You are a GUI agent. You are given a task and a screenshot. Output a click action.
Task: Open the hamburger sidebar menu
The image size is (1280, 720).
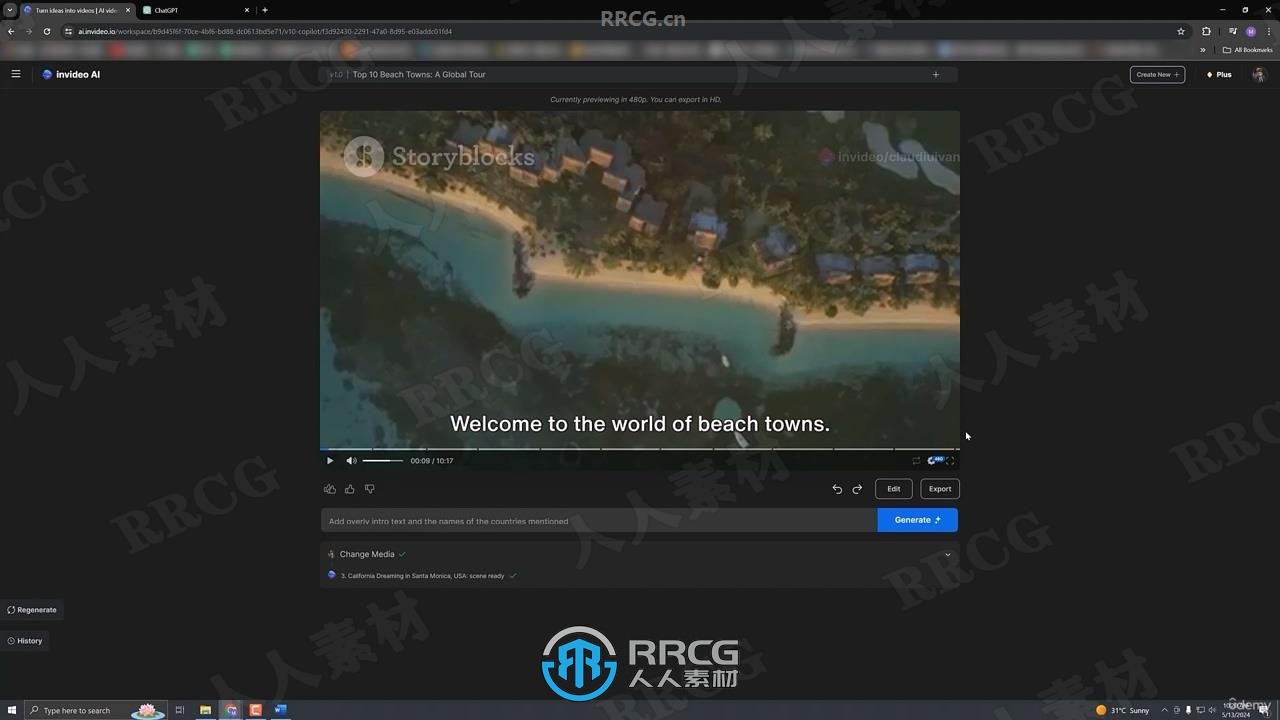pyautogui.click(x=16, y=74)
